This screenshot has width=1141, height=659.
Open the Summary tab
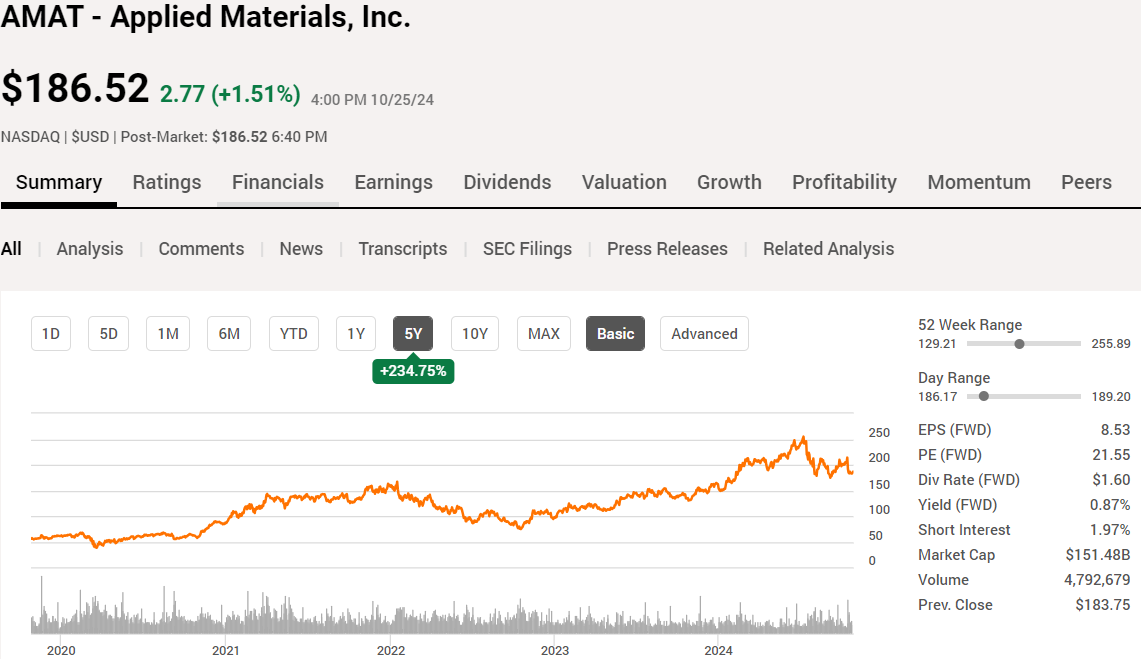(59, 182)
